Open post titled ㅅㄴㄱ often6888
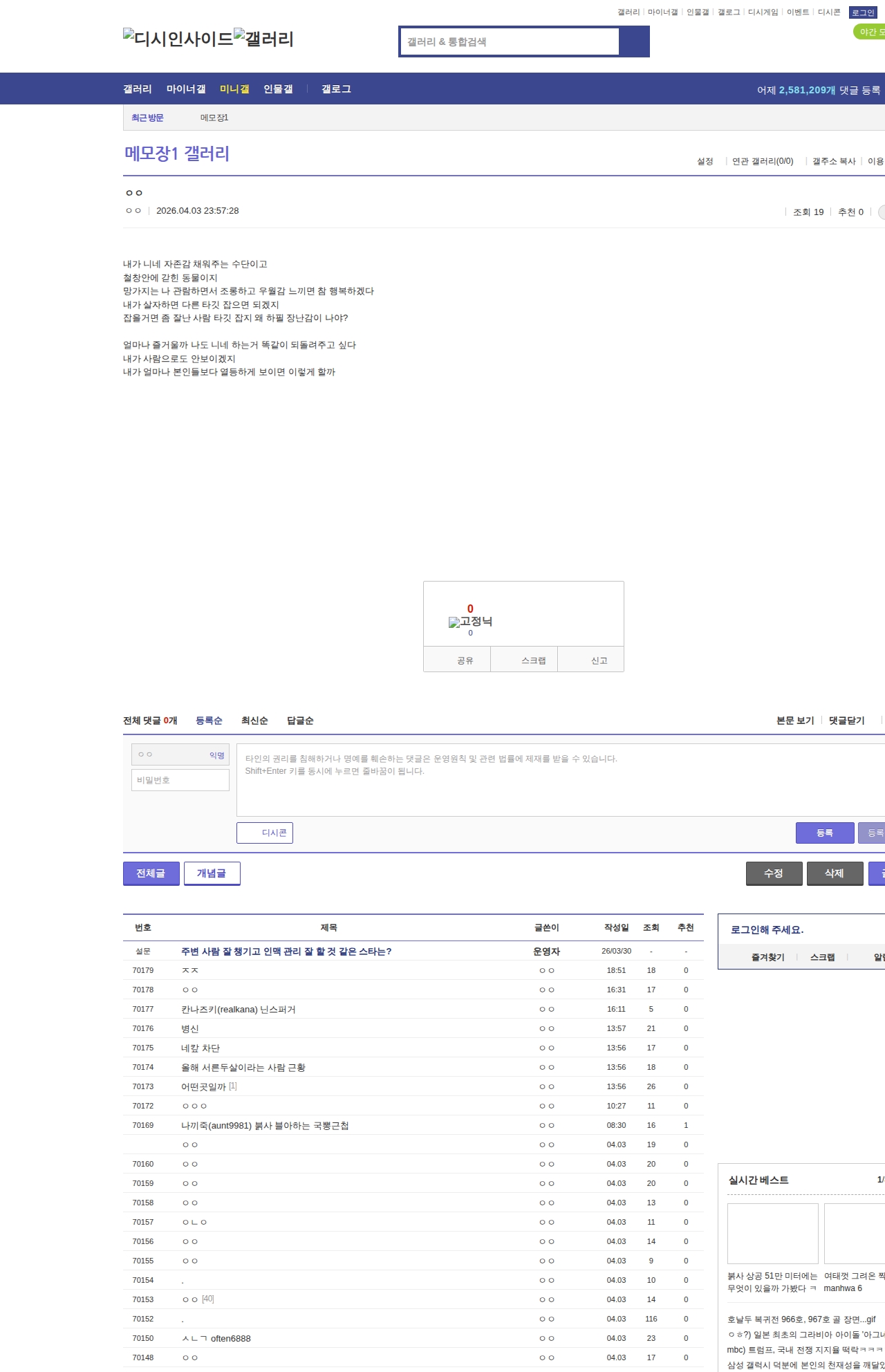The width and height of the screenshot is (885, 1372). (216, 1339)
